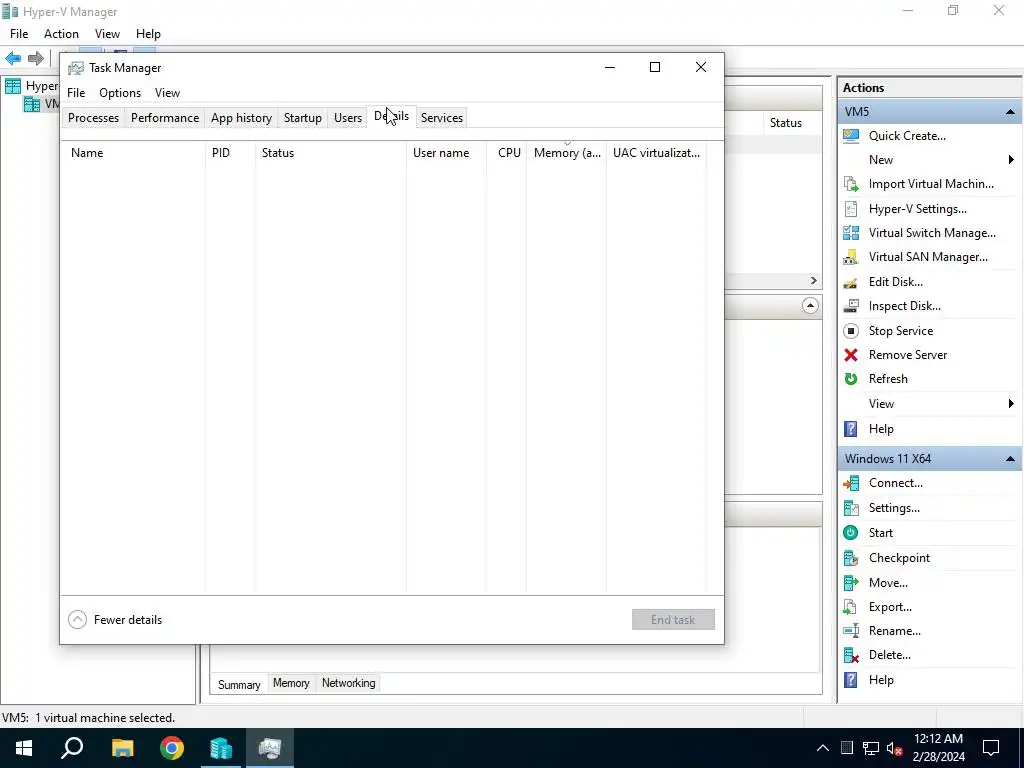Screen dimensions: 1024x768
Task: Click the Stop Service icon
Action: click(851, 331)
